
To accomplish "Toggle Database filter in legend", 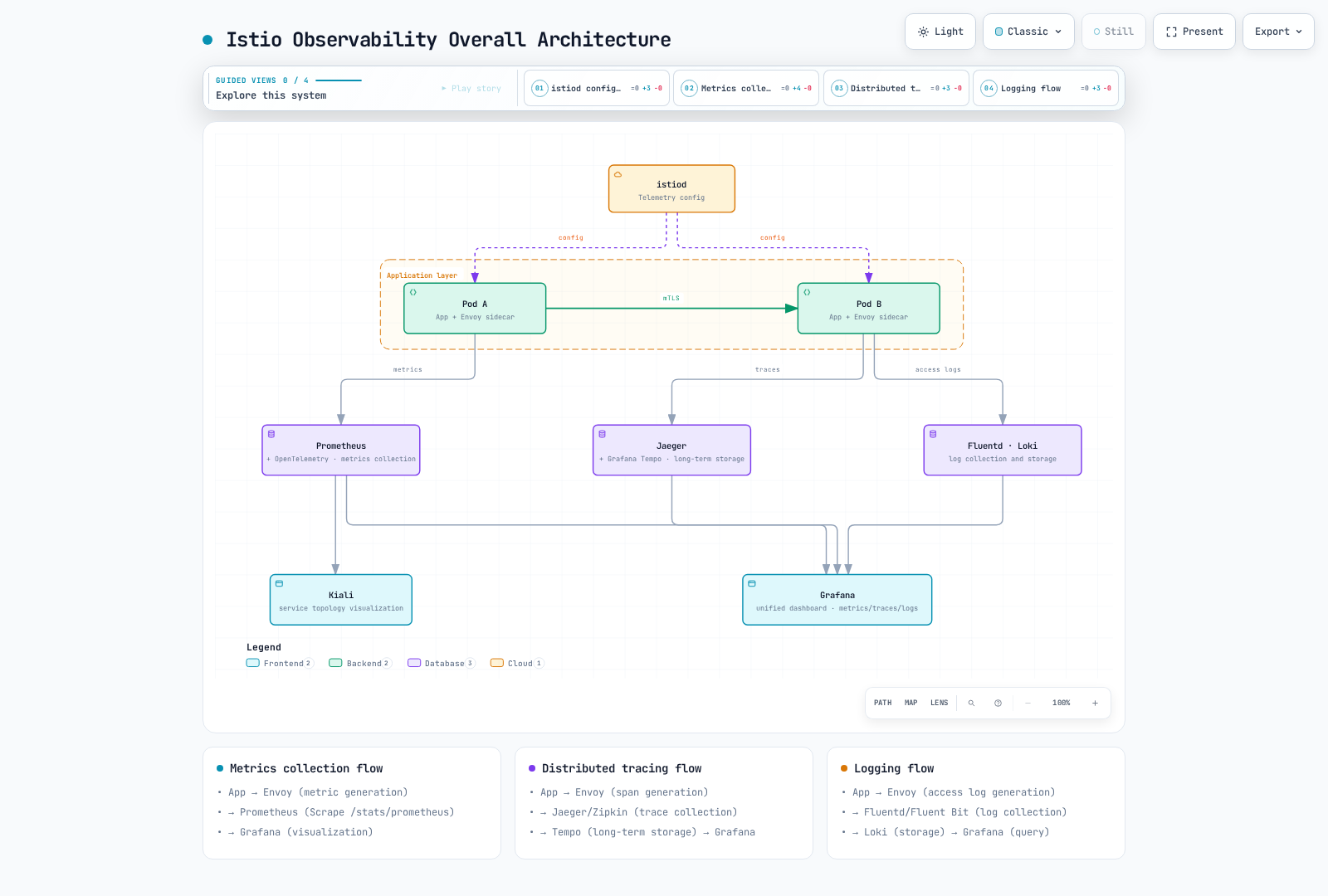I will [441, 663].
